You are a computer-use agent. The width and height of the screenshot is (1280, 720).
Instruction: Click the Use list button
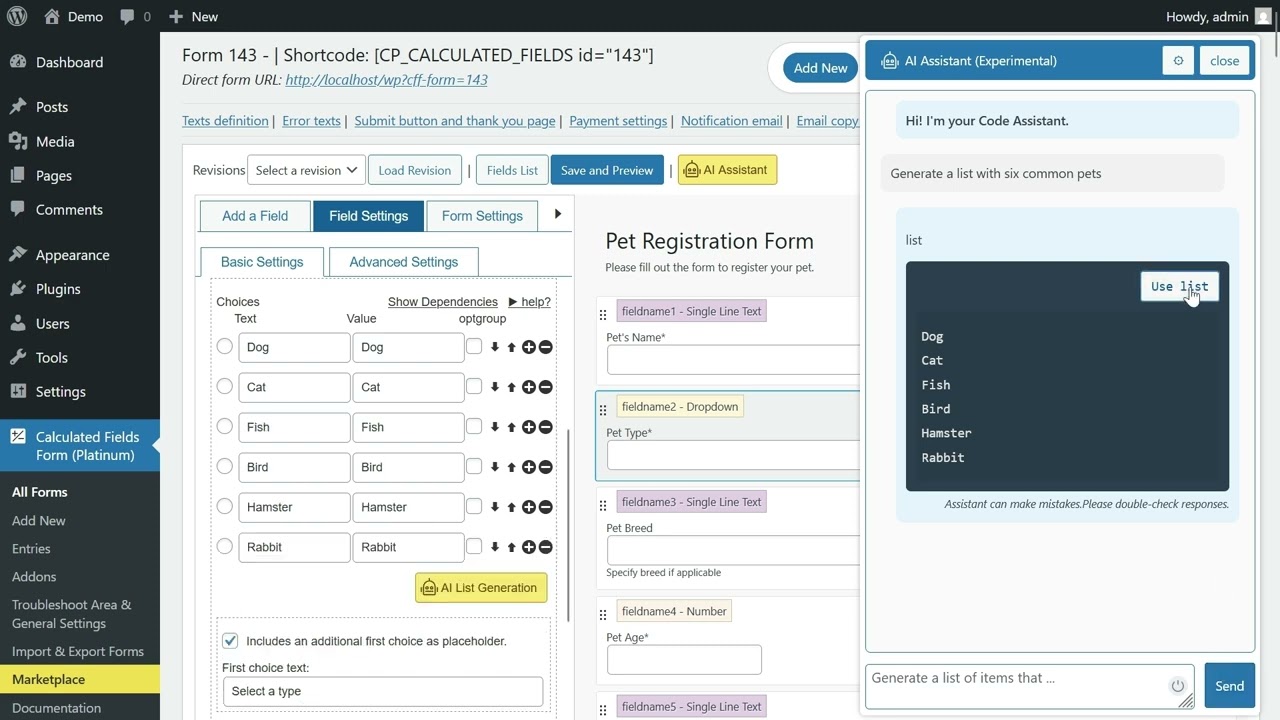click(x=1179, y=286)
